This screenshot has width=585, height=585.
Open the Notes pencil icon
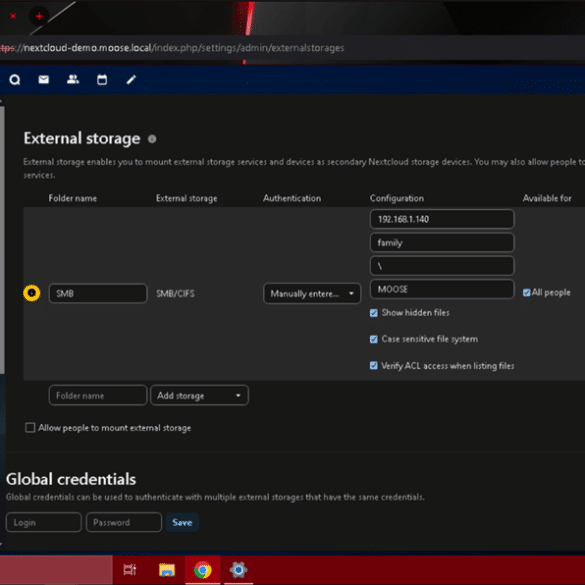pos(131,79)
